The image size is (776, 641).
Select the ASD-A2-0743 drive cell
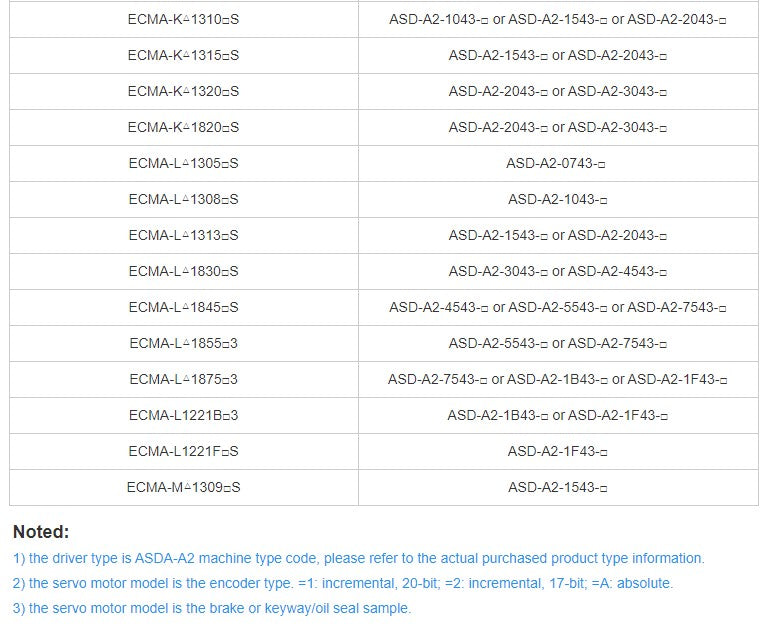(557, 163)
